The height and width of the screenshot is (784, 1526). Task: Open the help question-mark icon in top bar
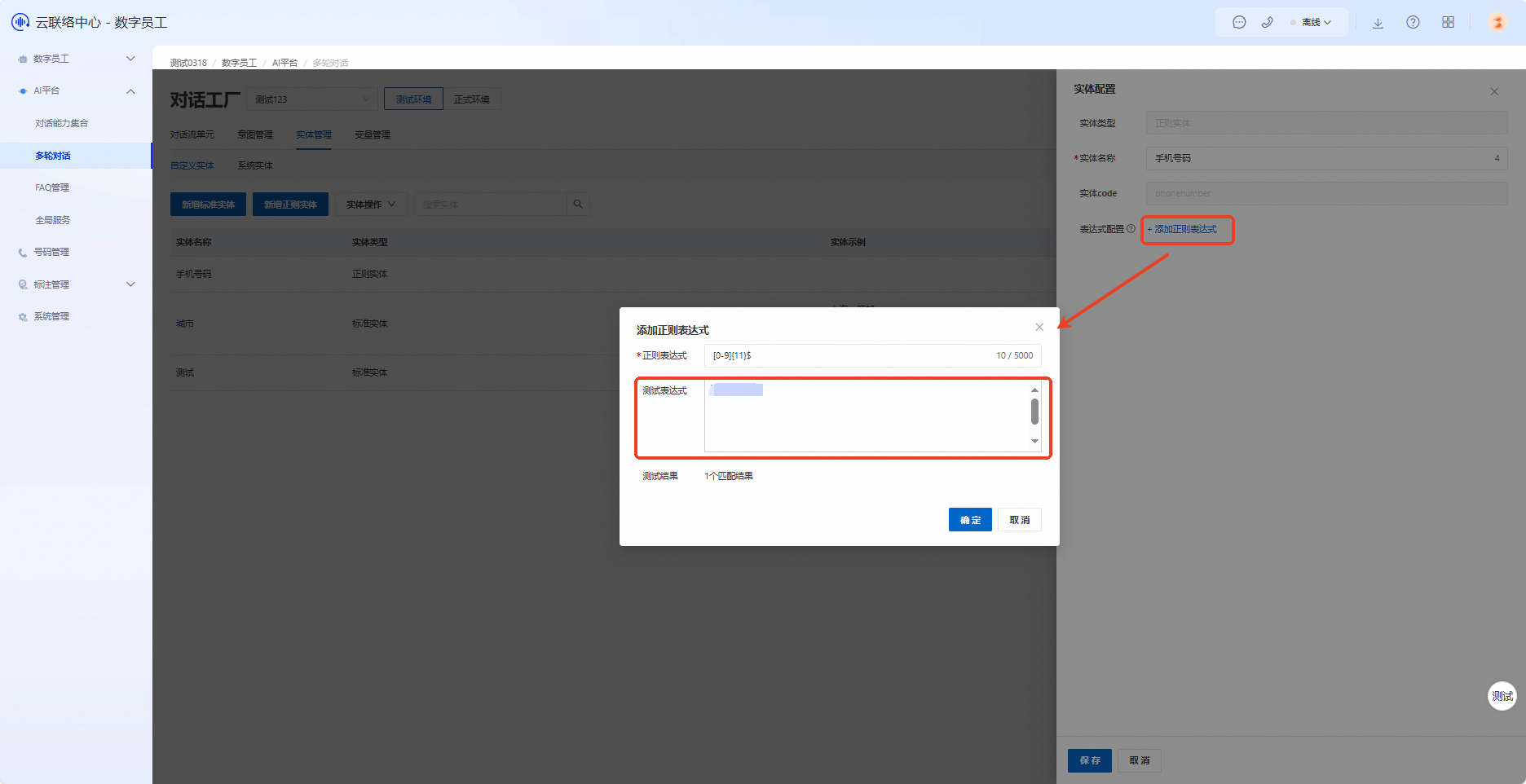pyautogui.click(x=1413, y=23)
